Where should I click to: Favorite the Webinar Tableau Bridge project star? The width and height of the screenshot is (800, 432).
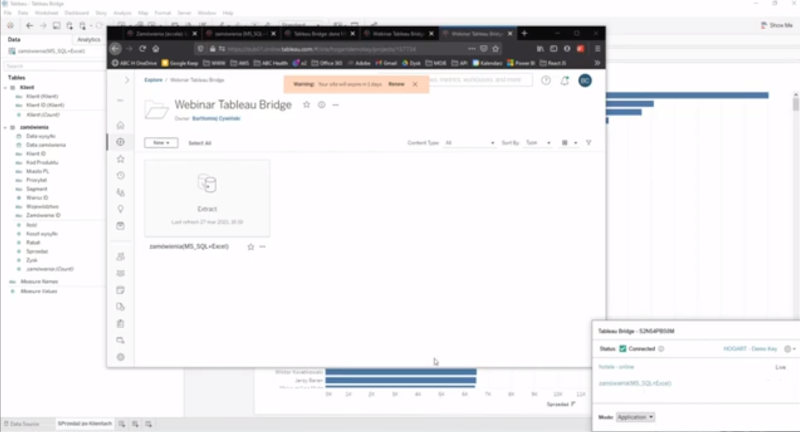tap(306, 105)
